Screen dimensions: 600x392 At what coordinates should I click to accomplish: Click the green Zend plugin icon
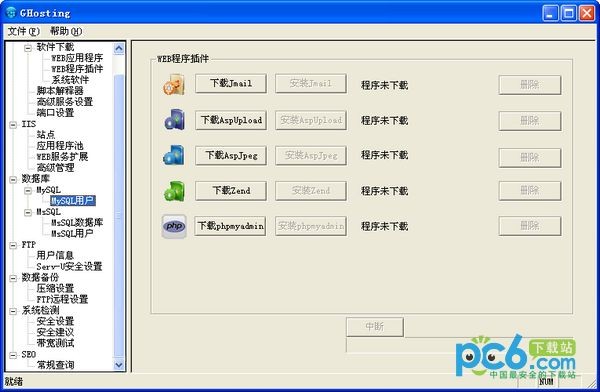coord(174,191)
